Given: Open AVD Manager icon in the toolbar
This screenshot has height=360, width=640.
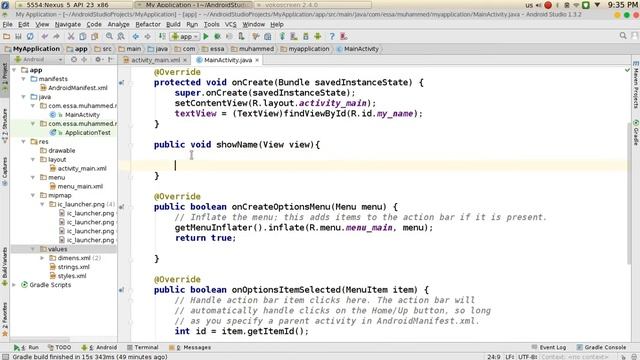Looking at the screenshot, I should click(x=294, y=36).
